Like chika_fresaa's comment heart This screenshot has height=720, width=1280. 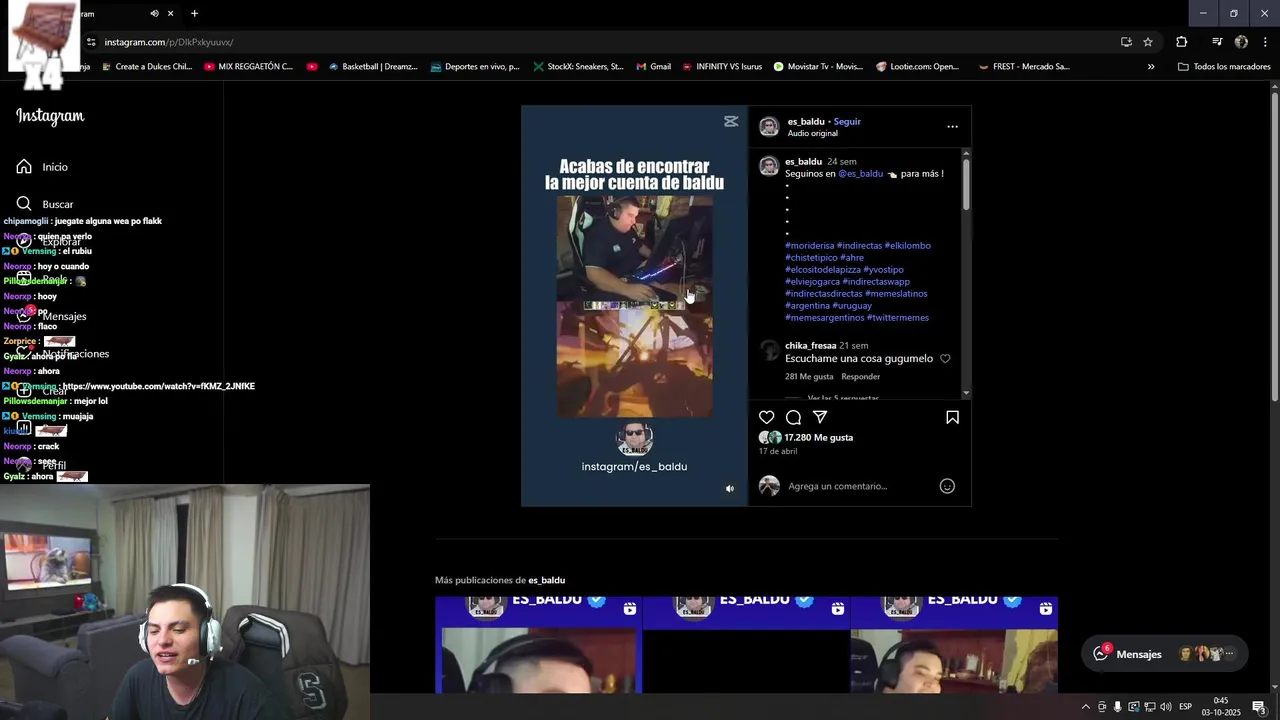tap(945, 358)
